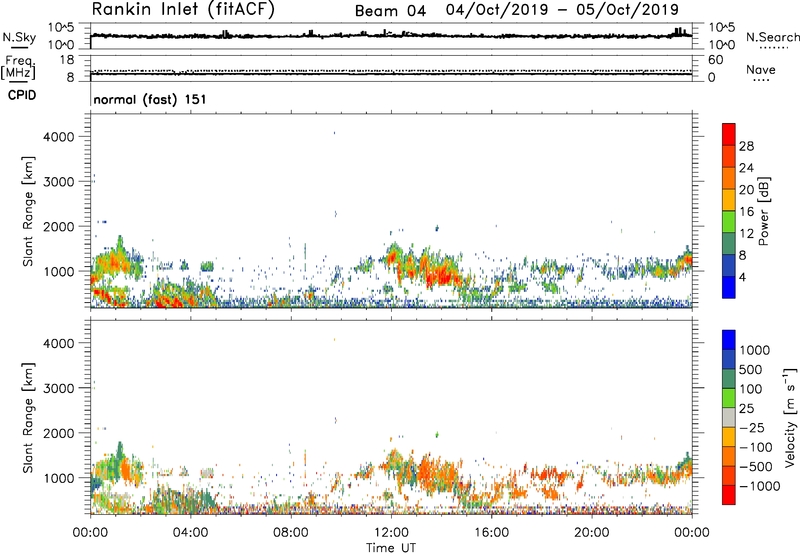Click the '08:00' time axis tick
This screenshot has height=554, width=800.
click(x=291, y=533)
